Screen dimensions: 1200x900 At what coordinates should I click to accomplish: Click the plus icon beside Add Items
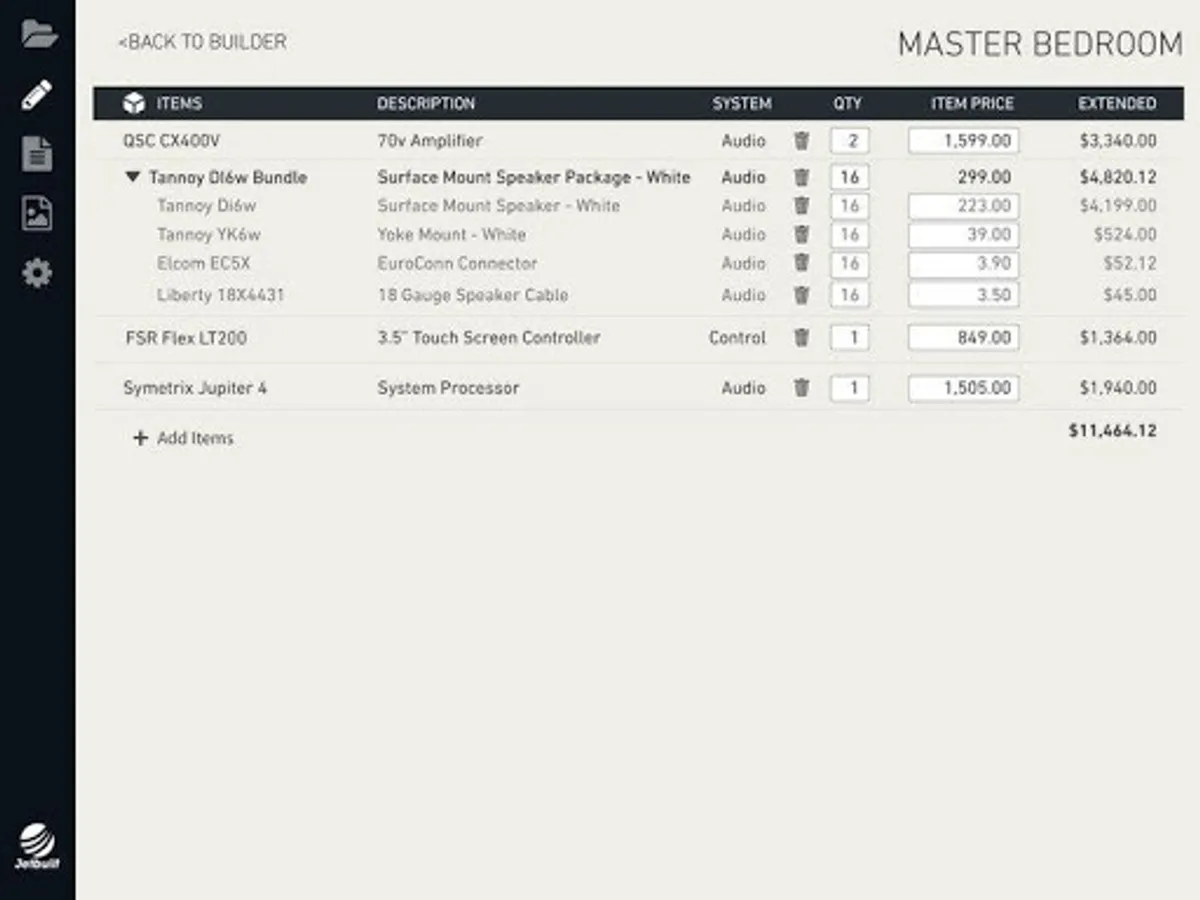(x=140, y=438)
